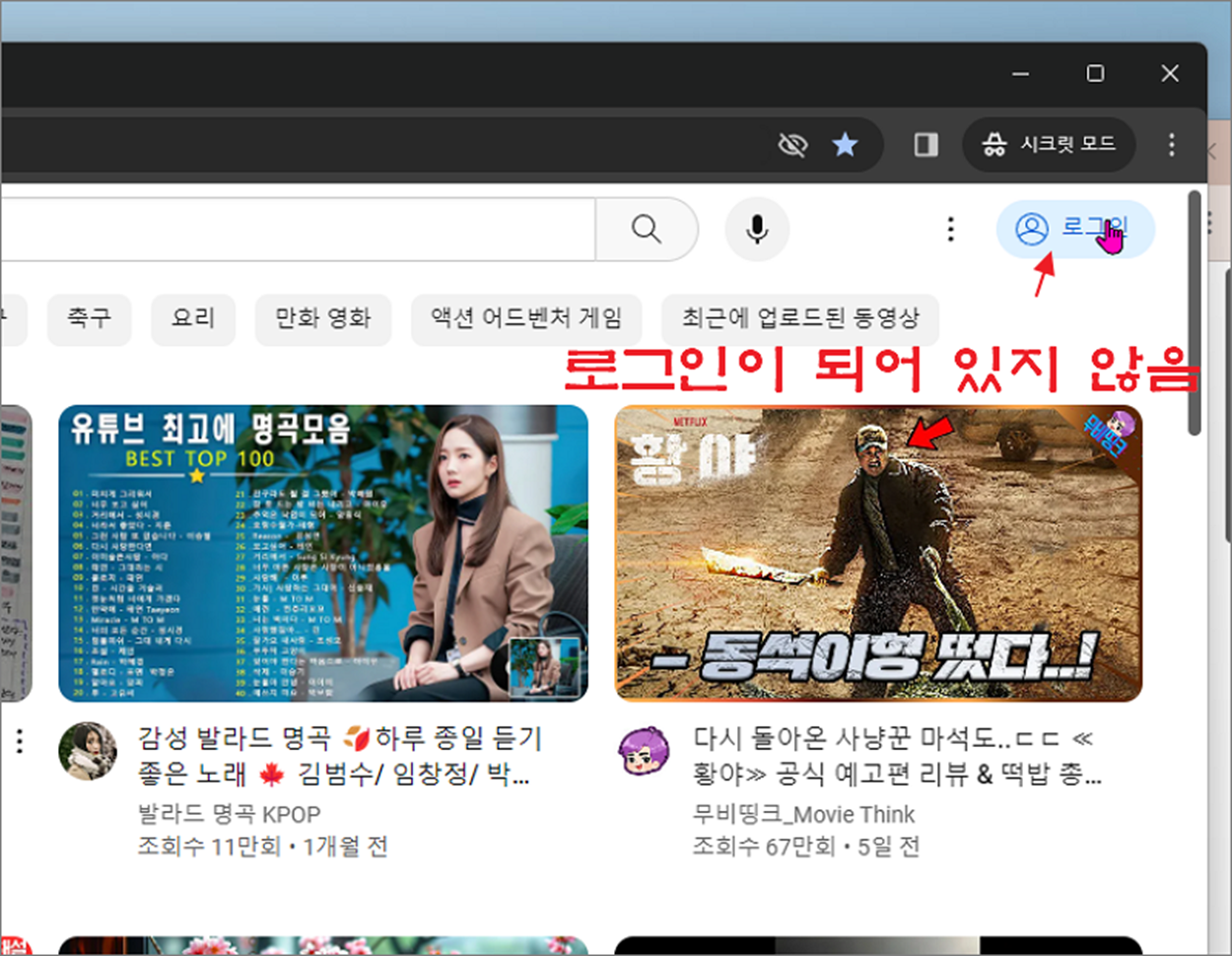The image size is (1232, 956).
Task: Select the 요리 category chip
Action: [x=193, y=318]
